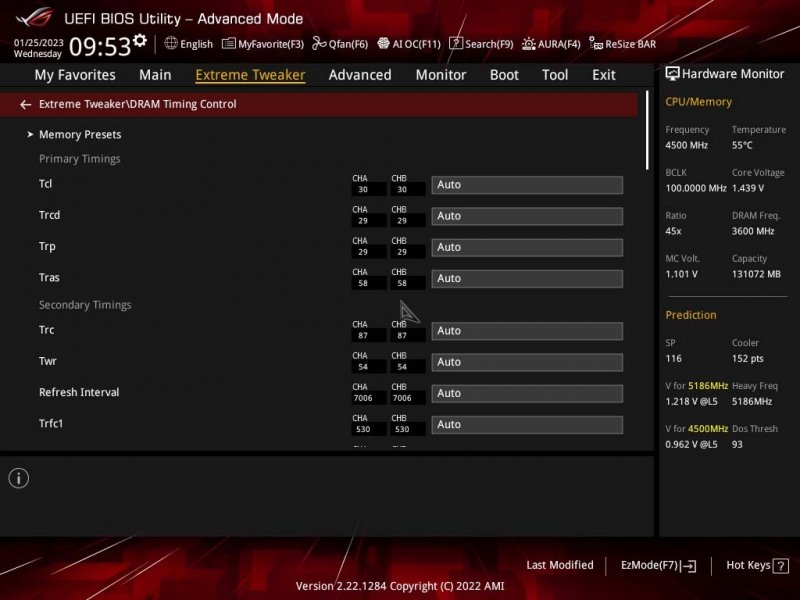Click the 55°C temperature reading
Screen dimensions: 800x600
742,145
